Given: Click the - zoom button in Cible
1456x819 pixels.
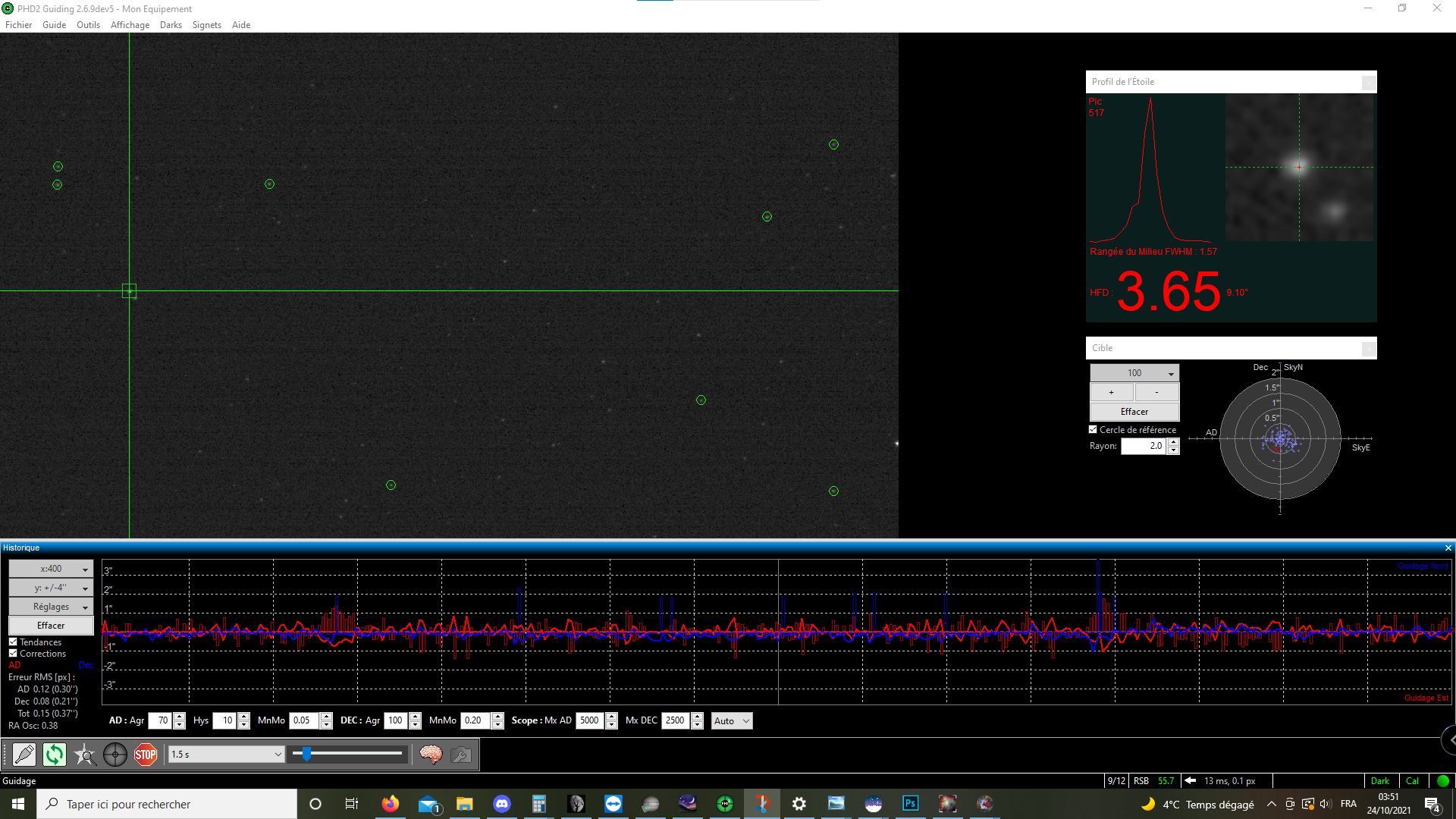Looking at the screenshot, I should [1156, 392].
